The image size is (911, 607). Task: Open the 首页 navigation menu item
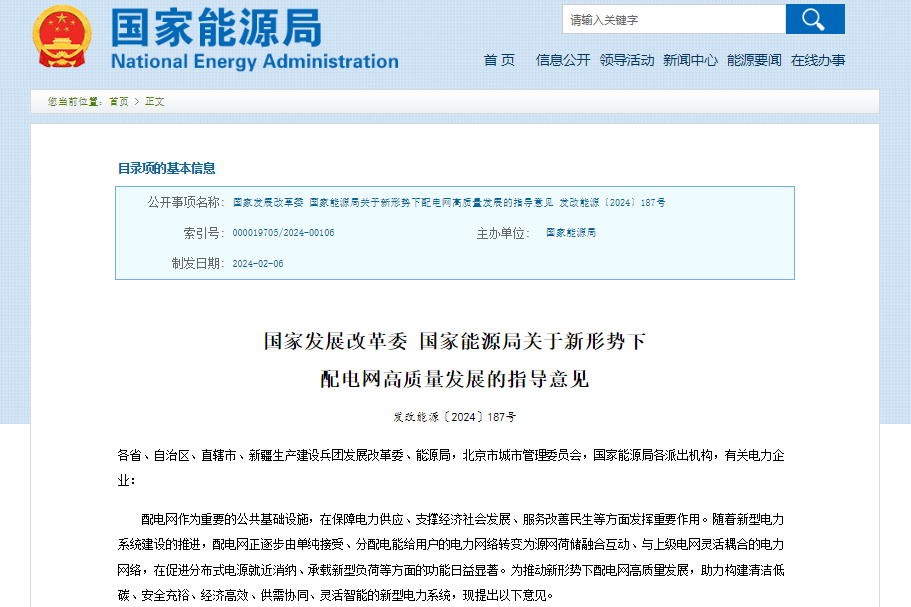[498, 60]
